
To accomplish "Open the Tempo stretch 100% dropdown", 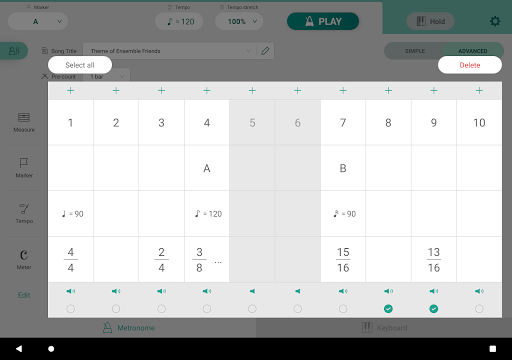I will [x=239, y=22].
